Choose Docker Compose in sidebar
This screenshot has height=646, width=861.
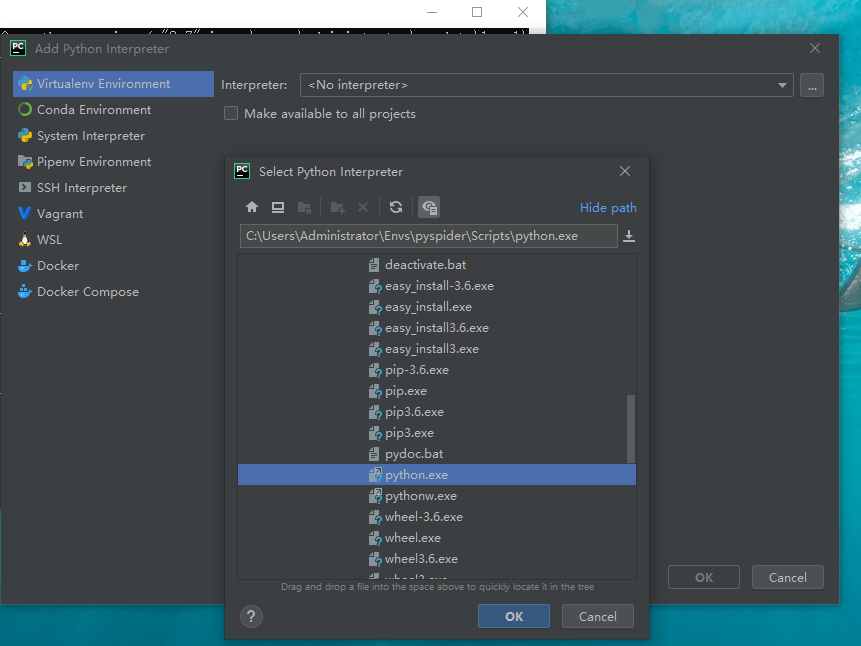pyautogui.click(x=113, y=292)
